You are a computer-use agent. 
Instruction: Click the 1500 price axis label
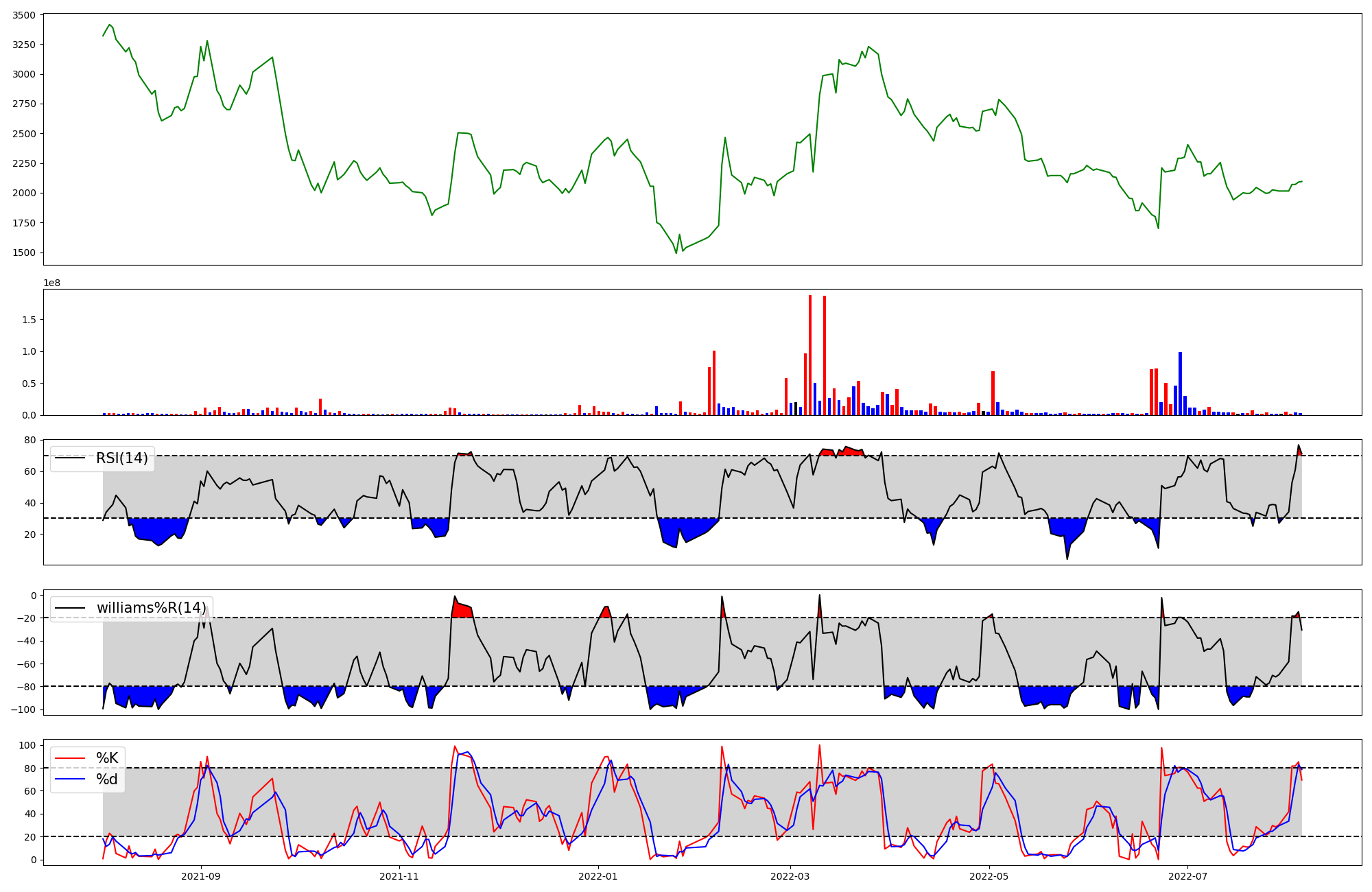(24, 253)
